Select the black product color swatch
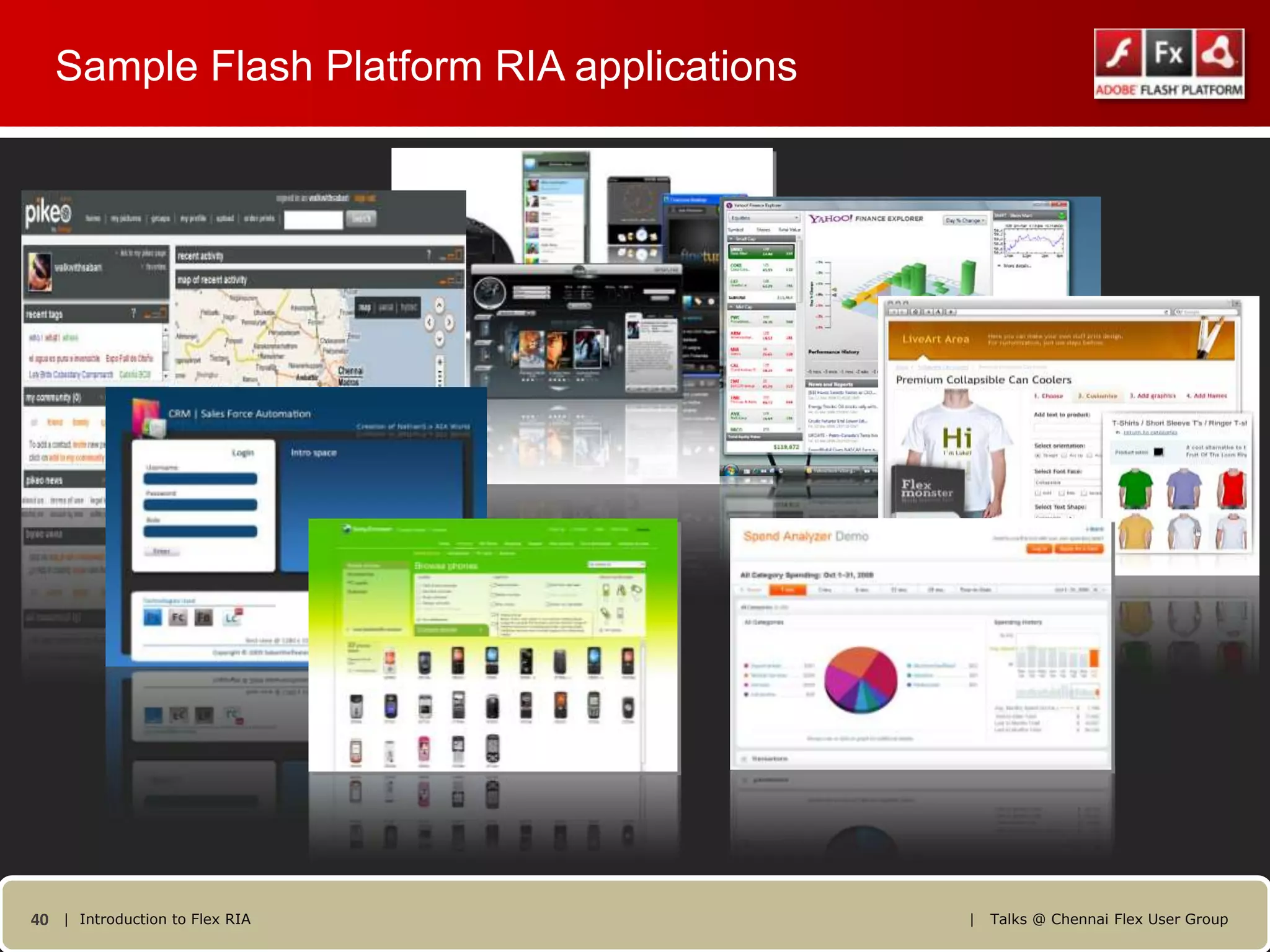Screen dimensions: 1270x952 (x=1158, y=452)
